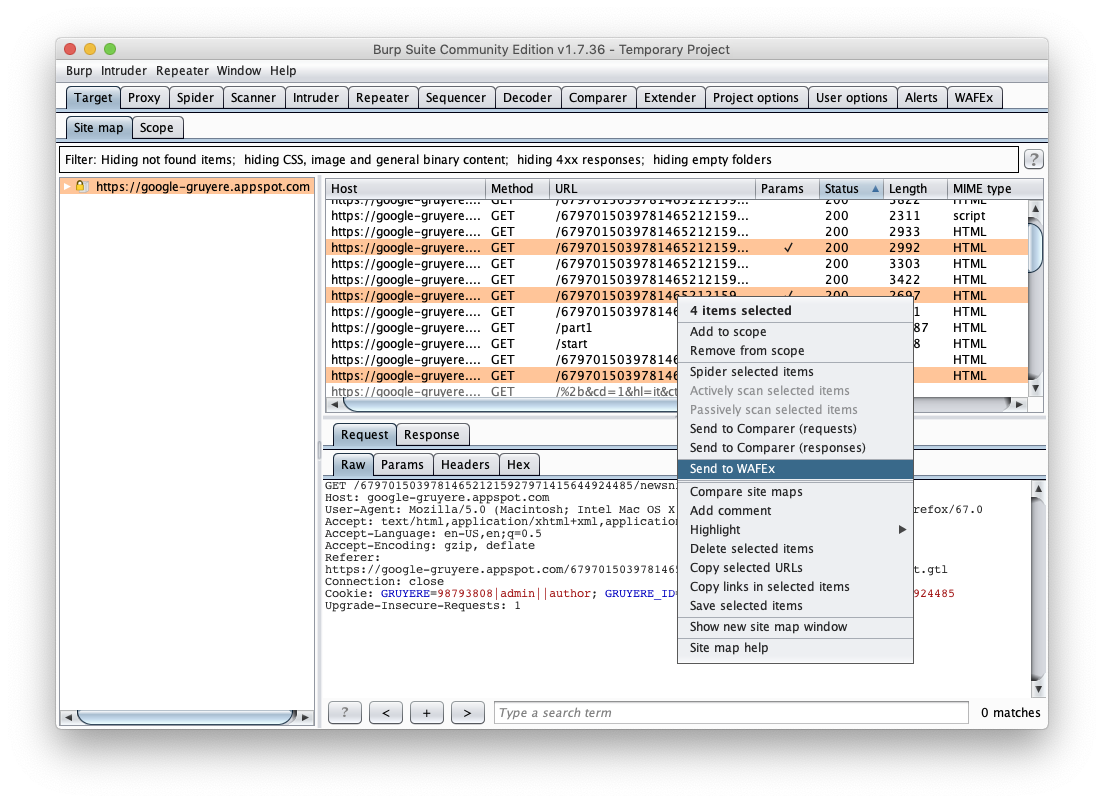
Task: Choose Delete selected items
Action: click(x=795, y=549)
